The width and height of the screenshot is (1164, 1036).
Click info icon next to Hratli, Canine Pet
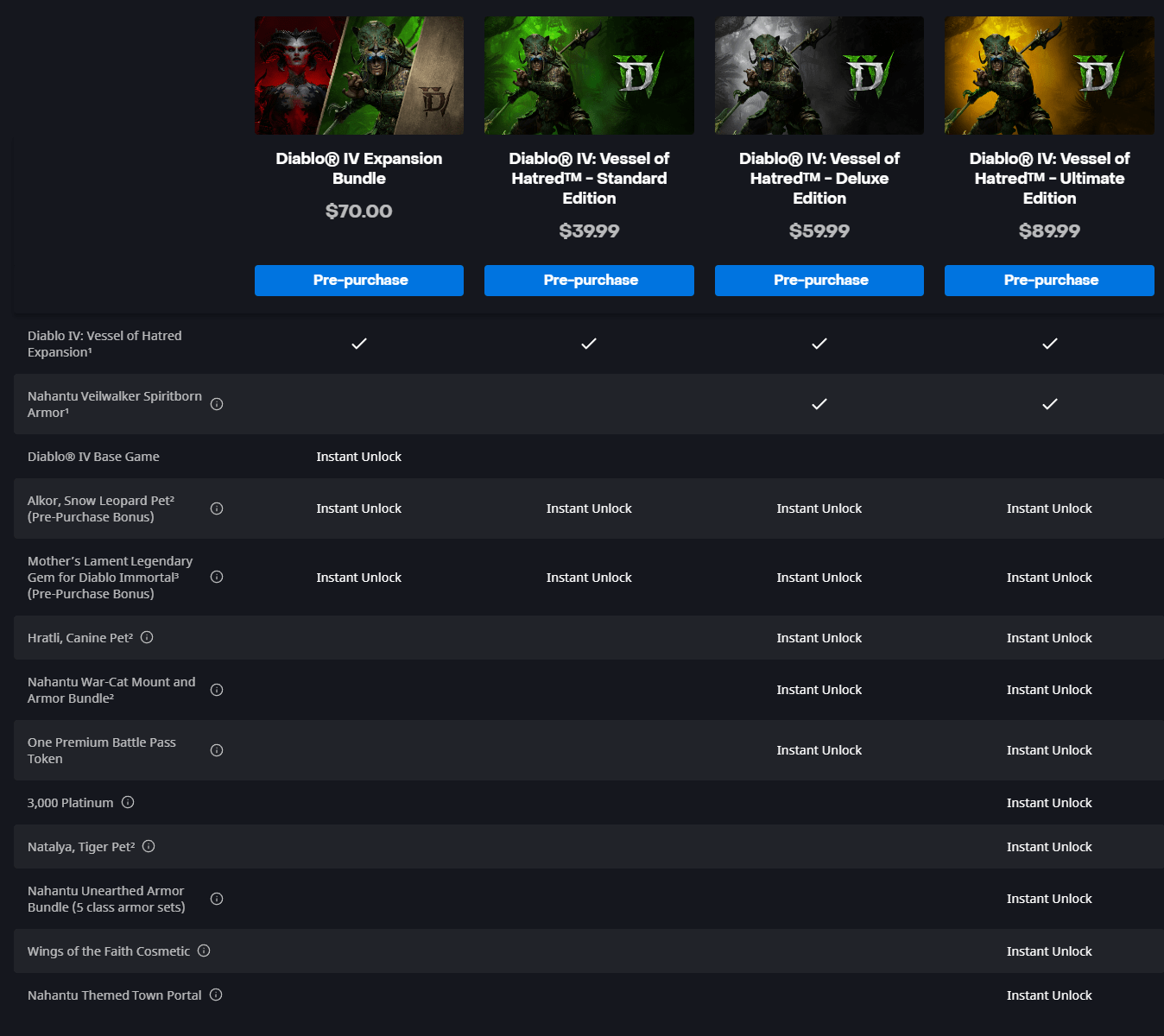(x=147, y=637)
